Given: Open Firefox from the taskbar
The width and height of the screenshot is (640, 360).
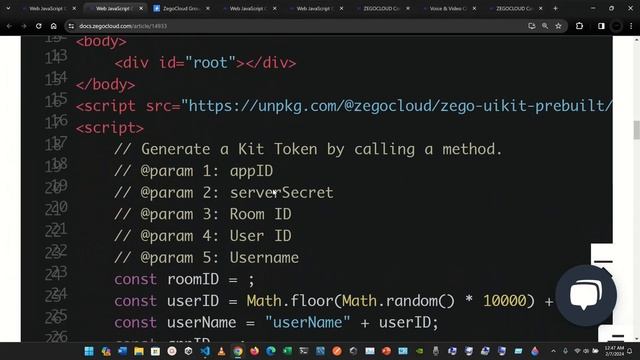Looking at the screenshot, I should tap(255, 351).
